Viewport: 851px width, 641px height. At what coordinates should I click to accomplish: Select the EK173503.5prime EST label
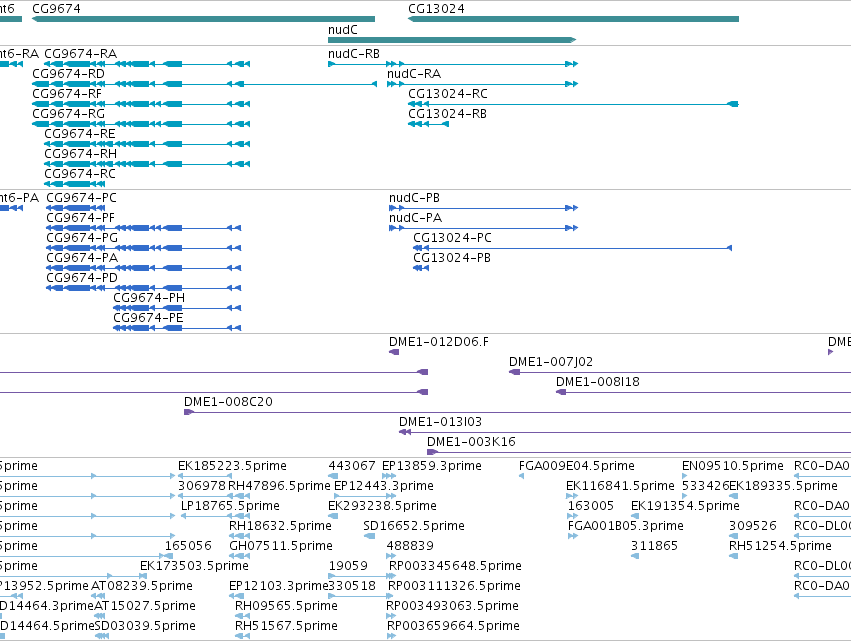click(x=194, y=566)
